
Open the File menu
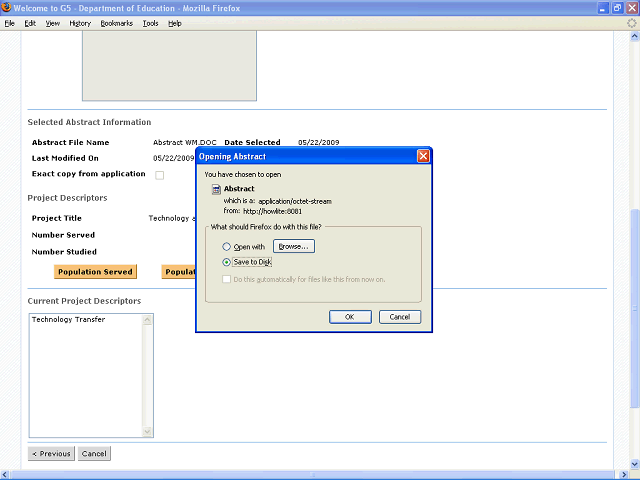tap(10, 23)
